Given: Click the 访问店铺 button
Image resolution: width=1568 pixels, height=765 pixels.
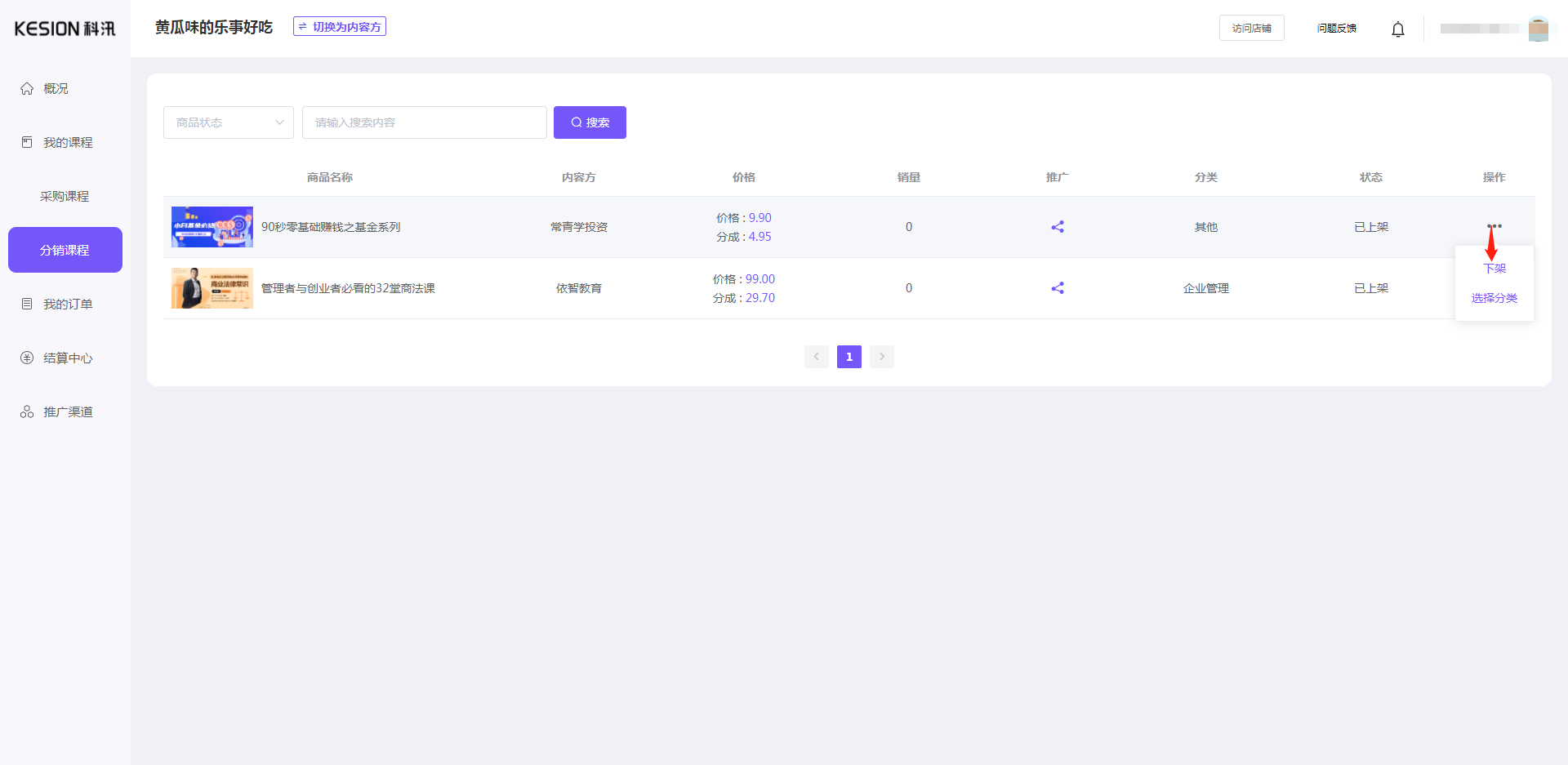Looking at the screenshot, I should [1251, 28].
